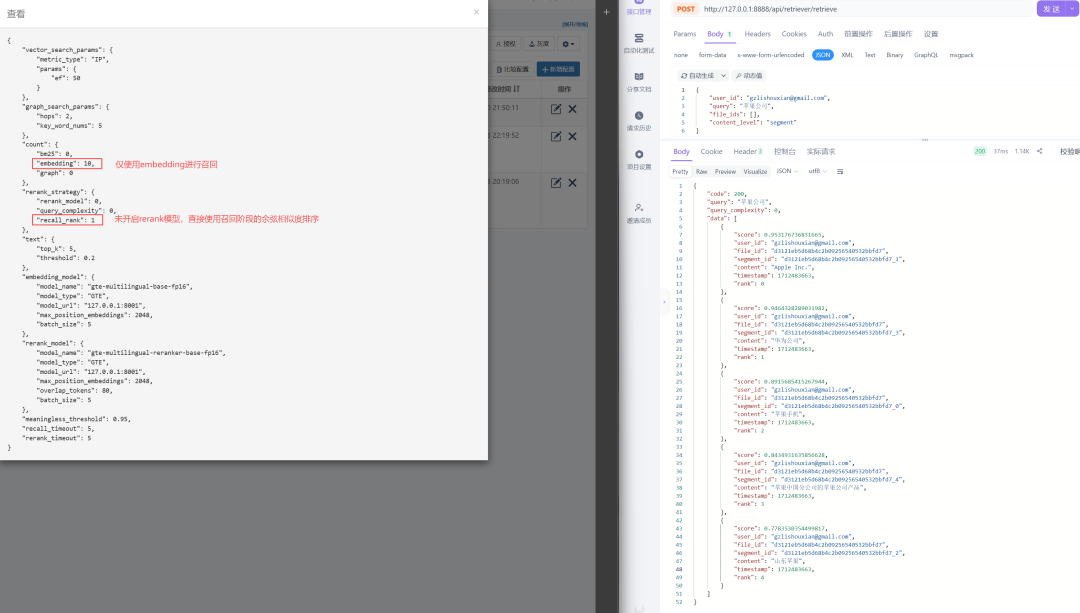Screen dimensions: 1080x613
Task: Click the 比较配置 button
Action: click(512, 70)
